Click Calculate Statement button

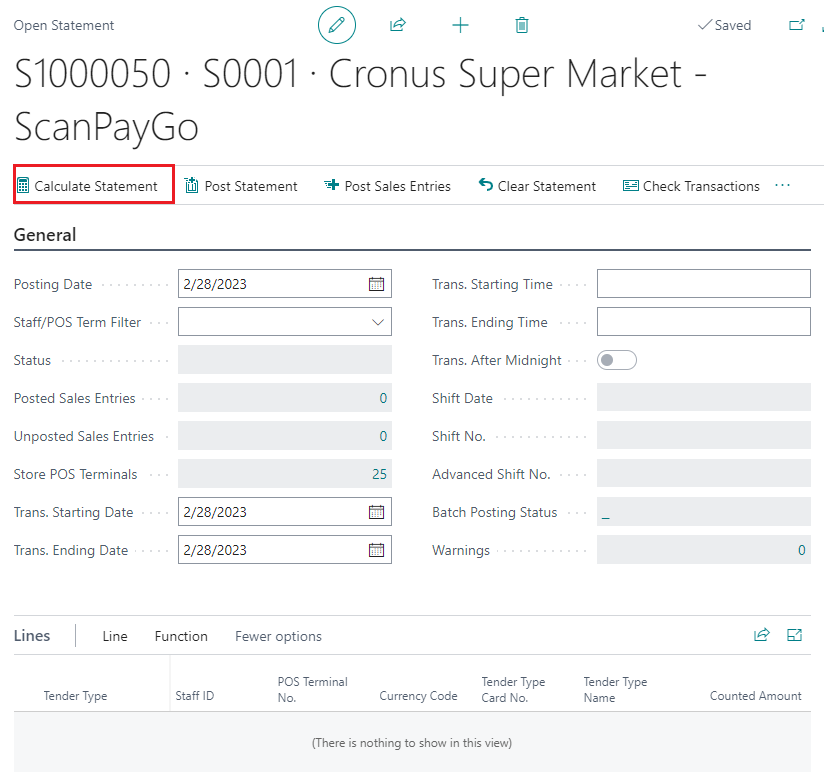94,186
